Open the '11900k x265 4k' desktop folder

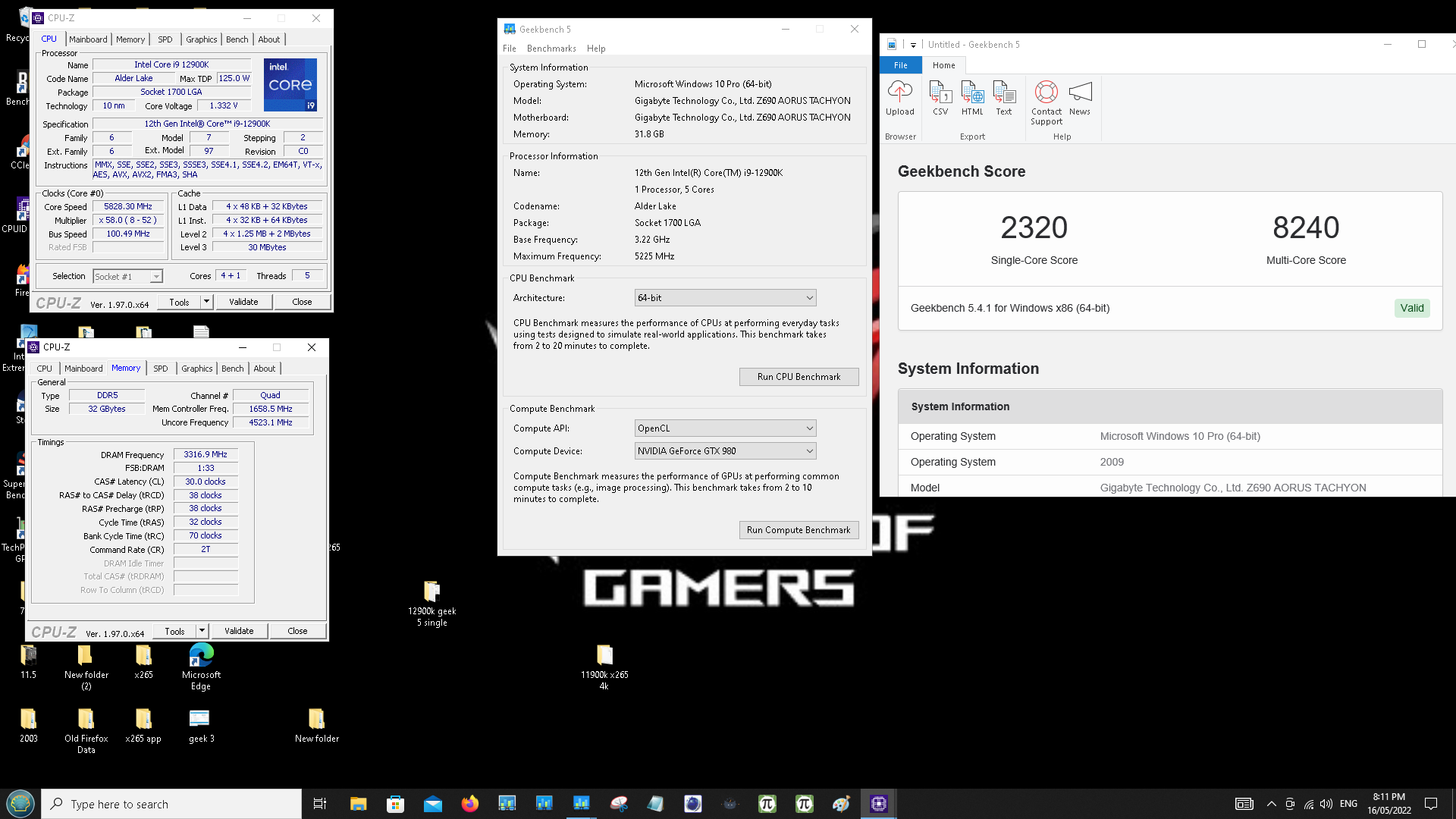point(604,667)
